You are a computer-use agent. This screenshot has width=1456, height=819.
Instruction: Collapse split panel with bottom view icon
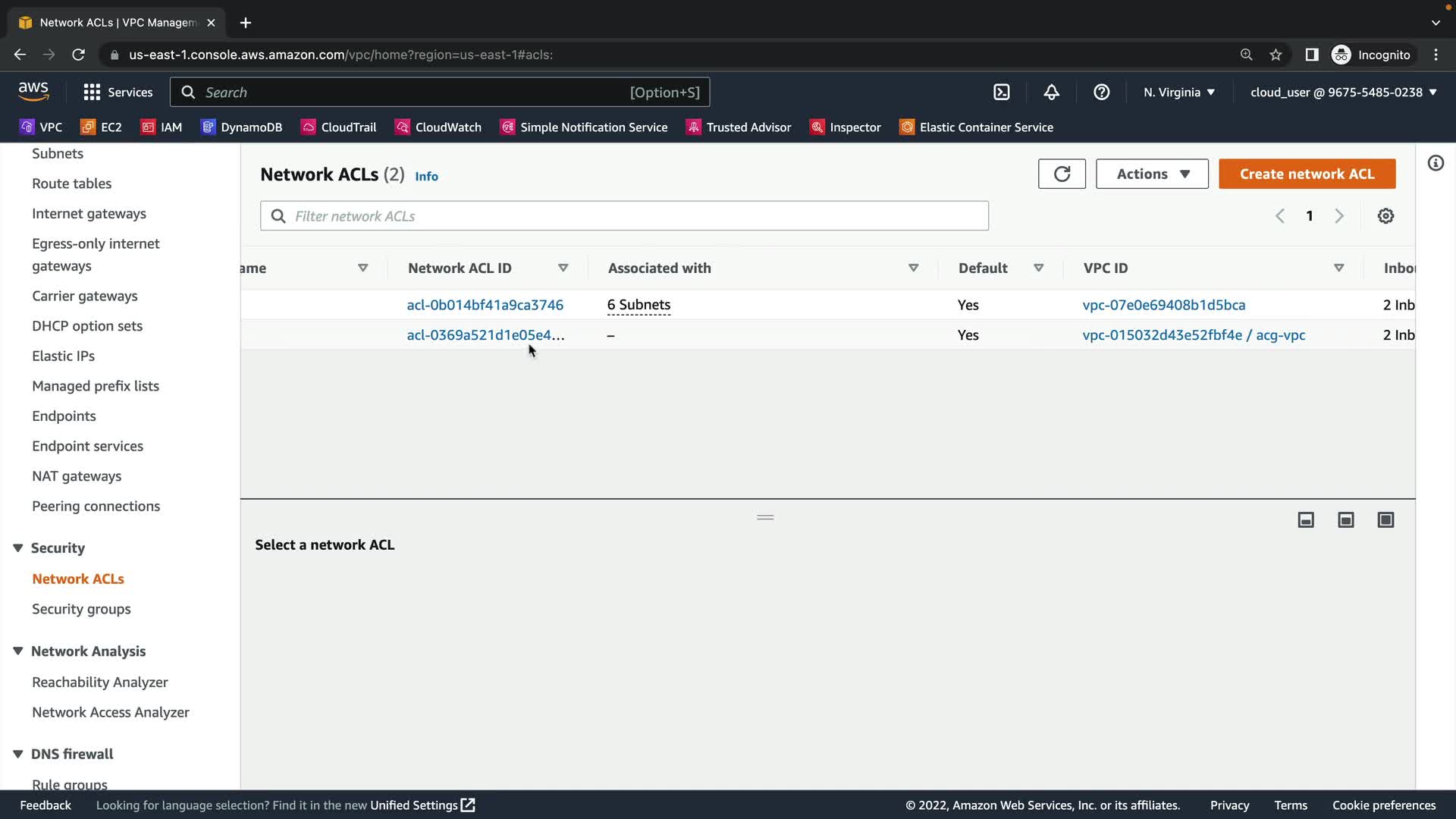[1306, 520]
